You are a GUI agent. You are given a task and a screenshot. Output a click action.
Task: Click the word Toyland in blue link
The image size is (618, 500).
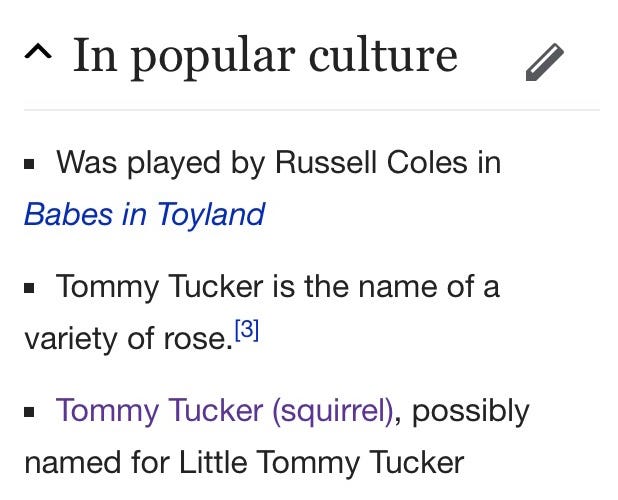point(211,214)
